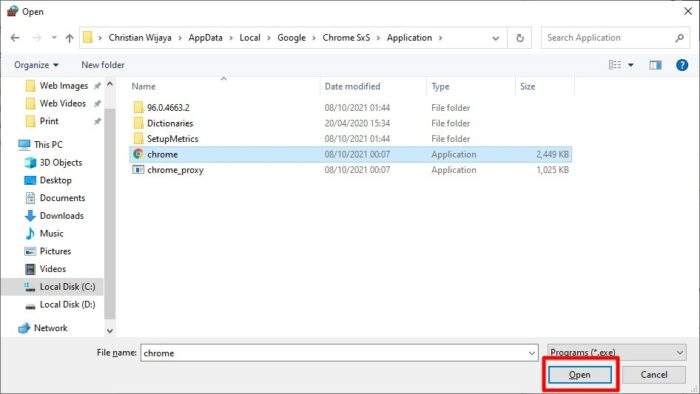Expand chevron after Local breadcrumb
The image size is (700, 394).
coord(269,38)
